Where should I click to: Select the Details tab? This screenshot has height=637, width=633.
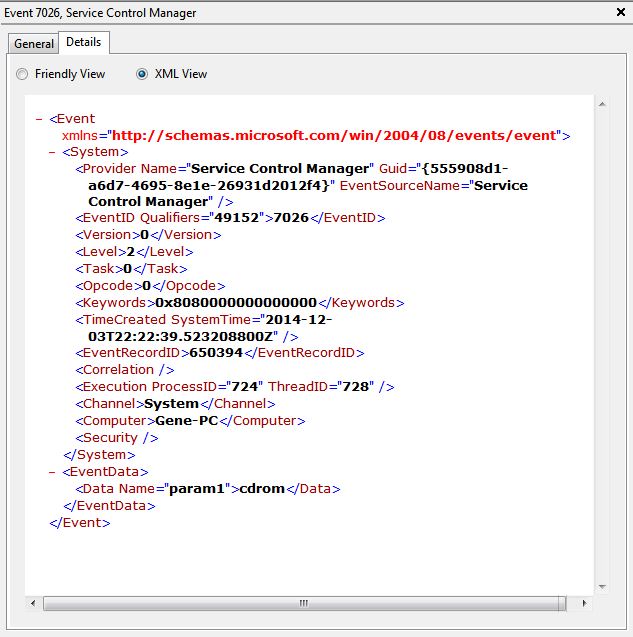pos(83,43)
